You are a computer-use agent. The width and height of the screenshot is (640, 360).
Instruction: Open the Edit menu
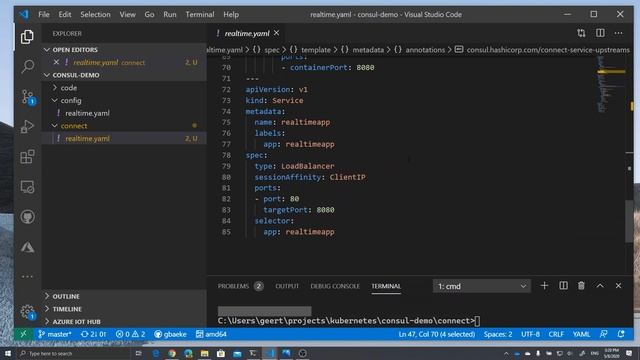point(64,14)
